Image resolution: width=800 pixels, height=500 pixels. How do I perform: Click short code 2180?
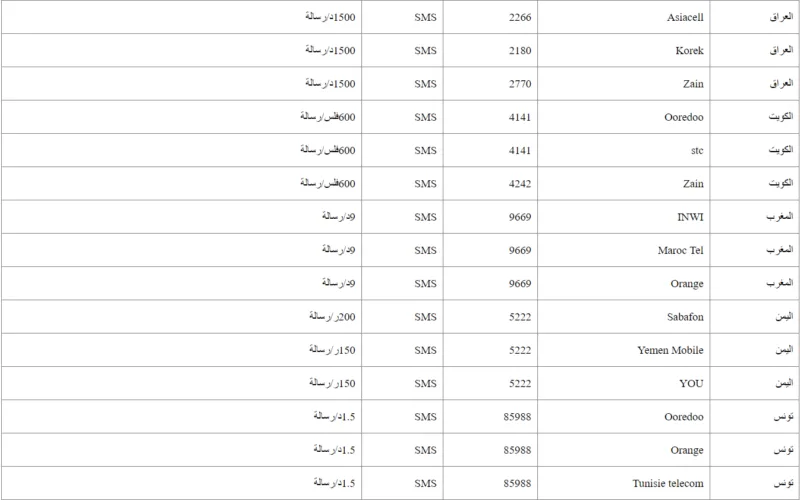[522, 50]
